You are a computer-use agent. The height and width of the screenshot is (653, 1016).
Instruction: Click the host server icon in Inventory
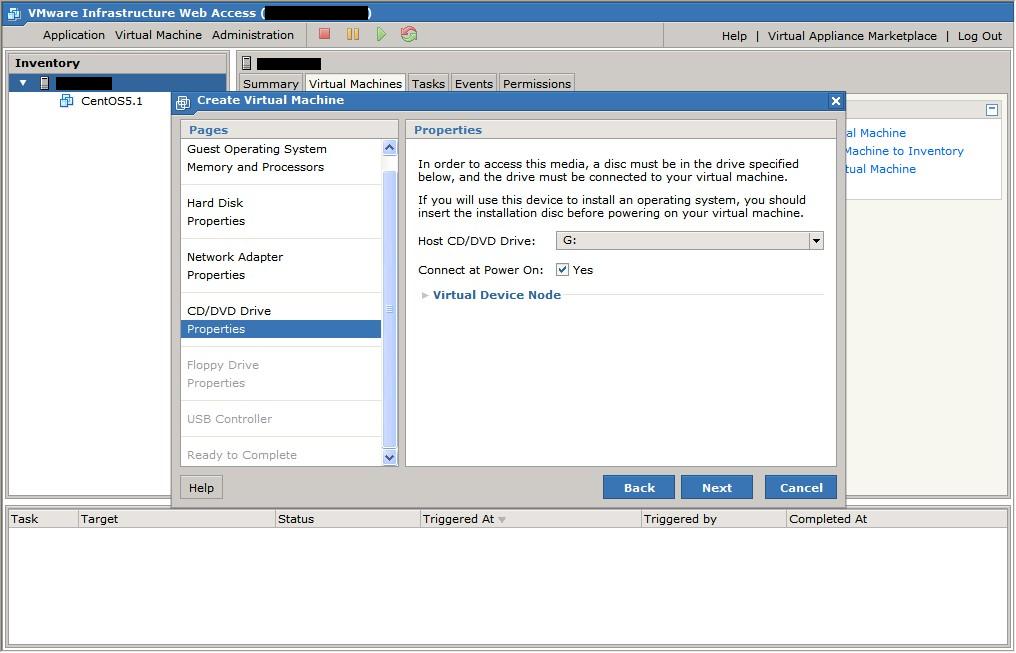(44, 83)
